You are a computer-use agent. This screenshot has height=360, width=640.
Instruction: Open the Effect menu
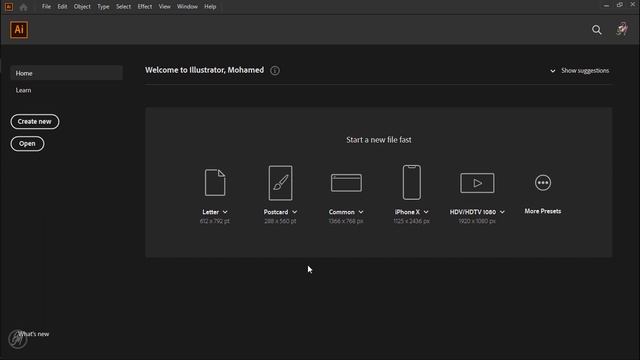click(x=144, y=7)
